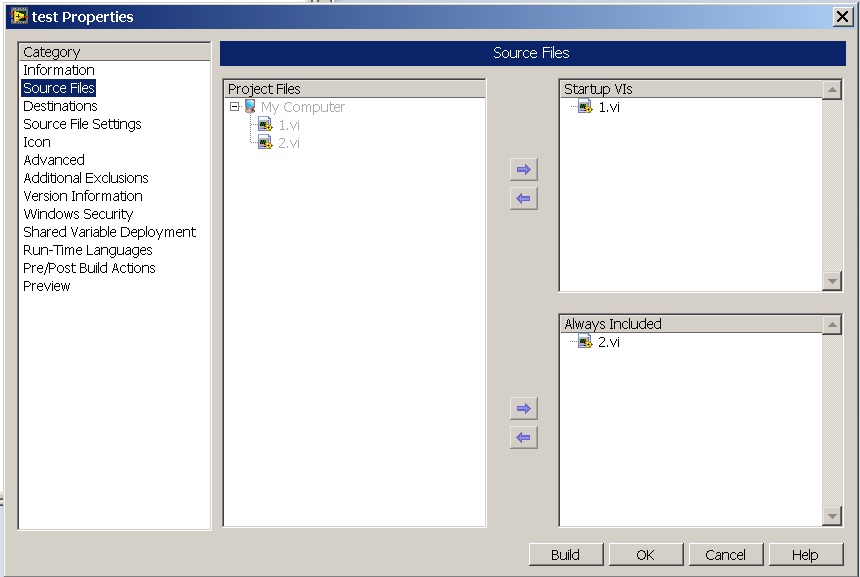
Task: Click the Always Included scrollbar up arrow
Action: [832, 325]
